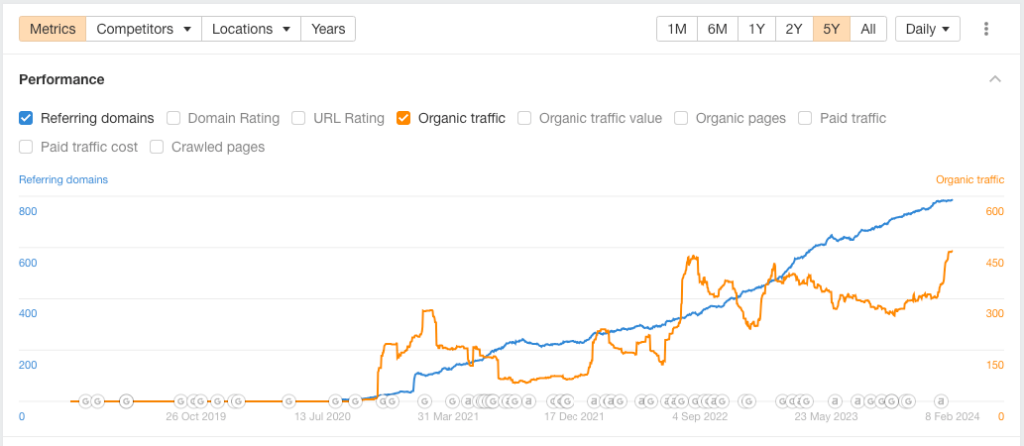Click the G marker just before 13 Jul 2020
The image size is (1024, 446).
(286, 401)
